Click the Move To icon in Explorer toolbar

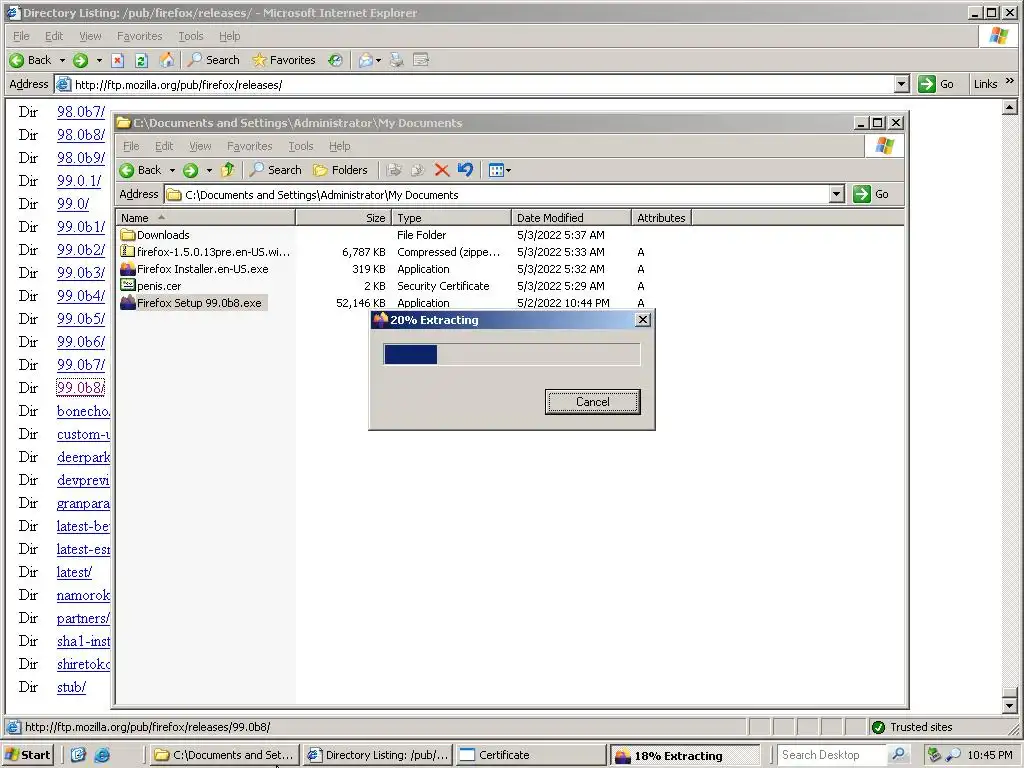coord(394,170)
